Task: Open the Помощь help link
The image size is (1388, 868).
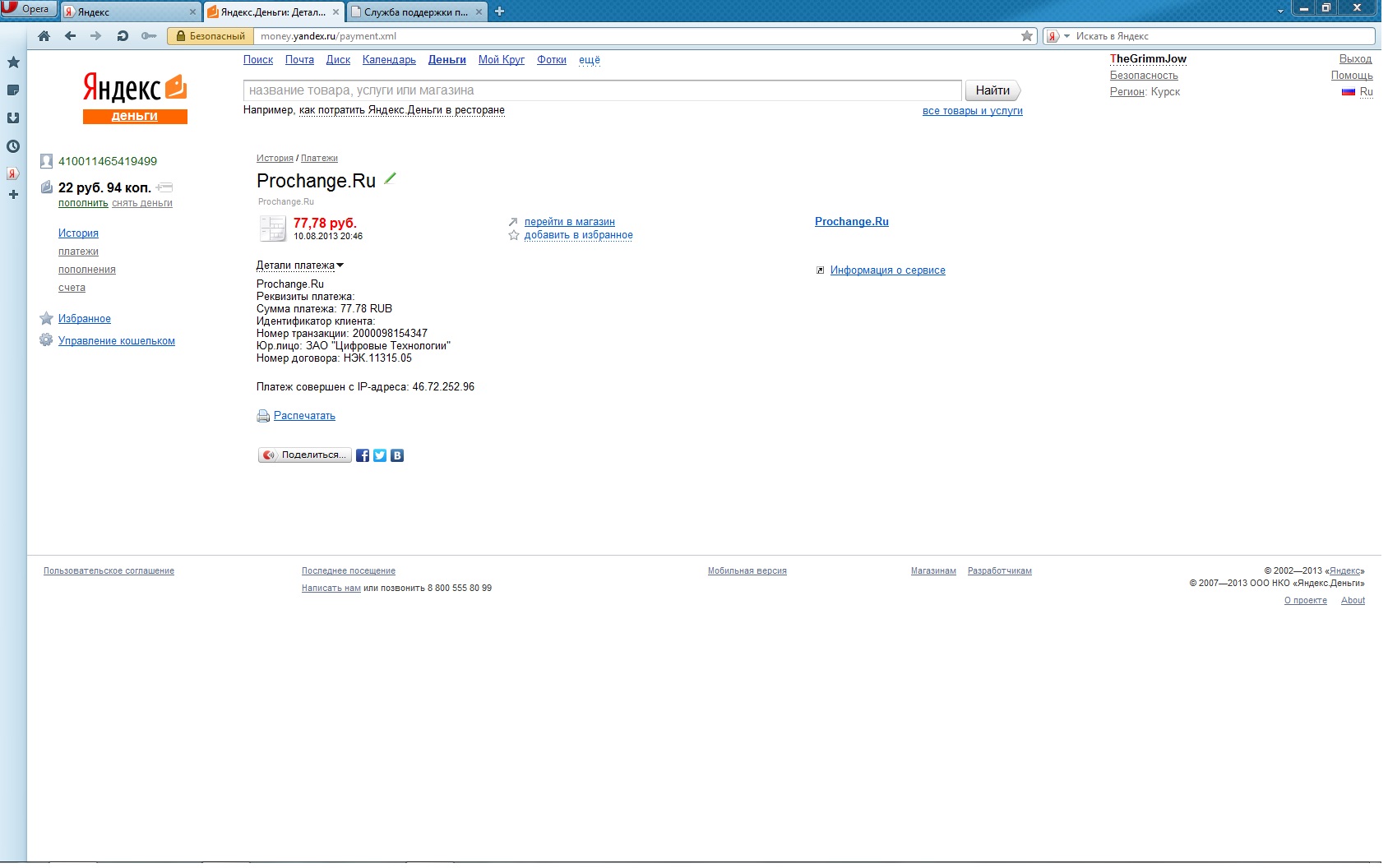Action: pyautogui.click(x=1352, y=76)
